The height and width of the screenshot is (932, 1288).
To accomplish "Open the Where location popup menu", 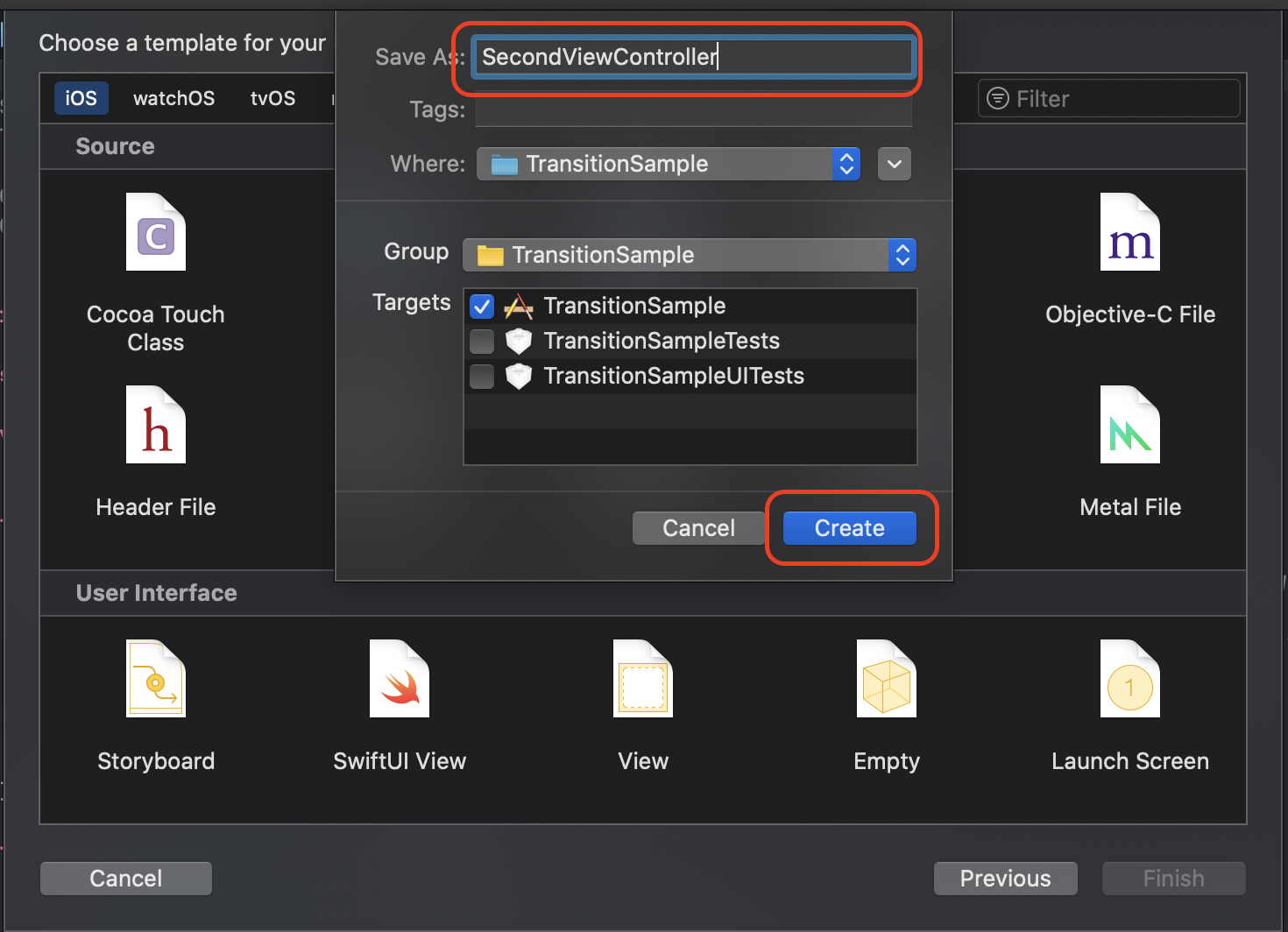I will [x=669, y=164].
